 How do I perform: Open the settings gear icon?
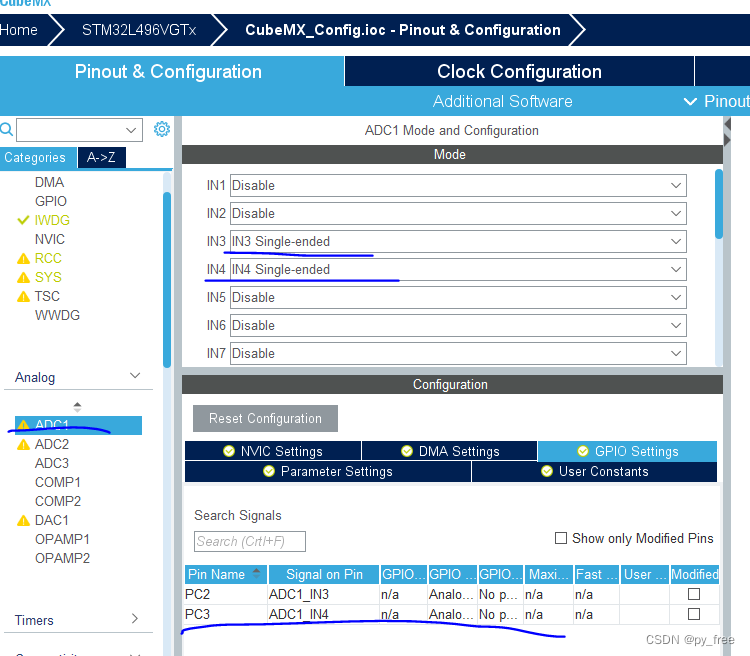pos(162,129)
